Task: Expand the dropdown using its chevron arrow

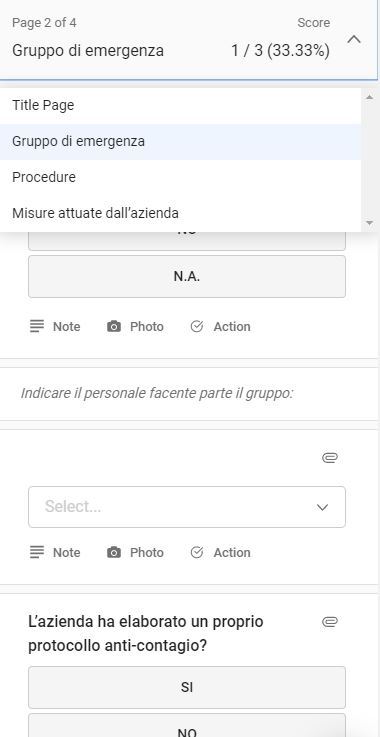Action: point(322,507)
